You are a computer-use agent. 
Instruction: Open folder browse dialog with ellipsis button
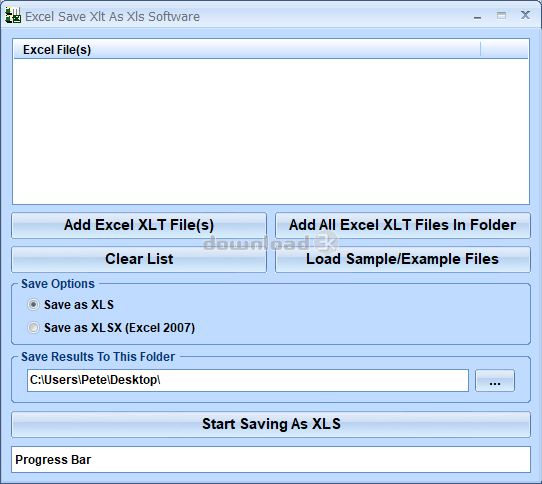(495, 381)
